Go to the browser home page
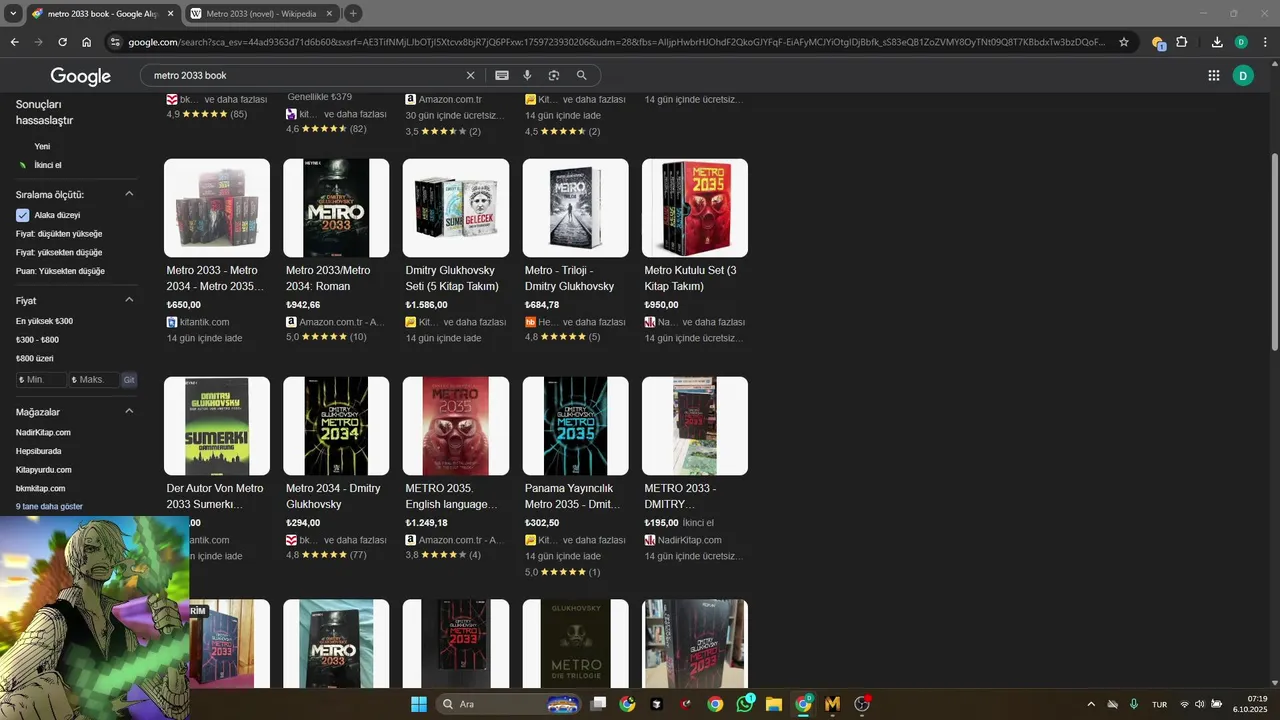The width and height of the screenshot is (1280, 720). 87,42
